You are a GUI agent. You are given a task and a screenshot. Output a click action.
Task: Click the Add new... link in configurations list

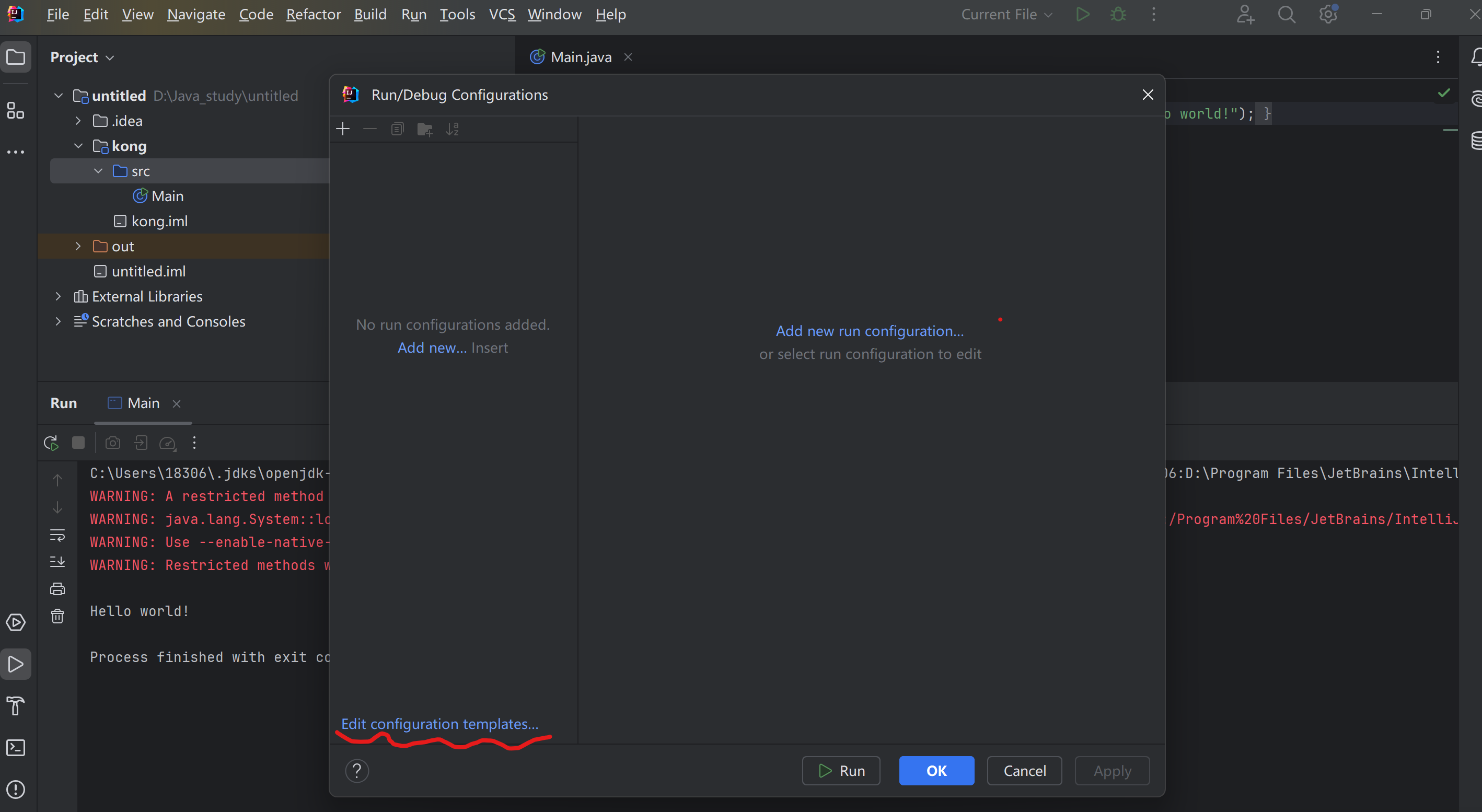(432, 348)
